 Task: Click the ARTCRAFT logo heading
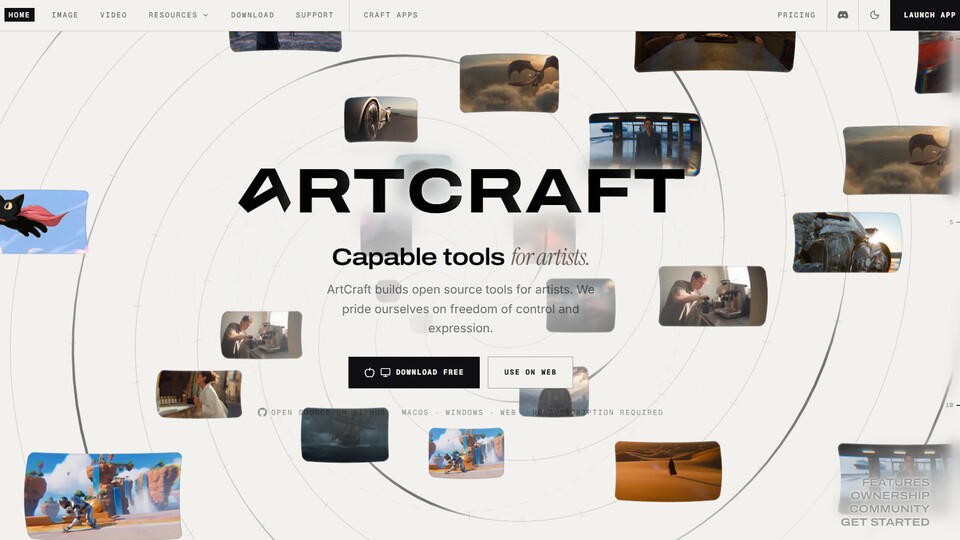pos(461,190)
